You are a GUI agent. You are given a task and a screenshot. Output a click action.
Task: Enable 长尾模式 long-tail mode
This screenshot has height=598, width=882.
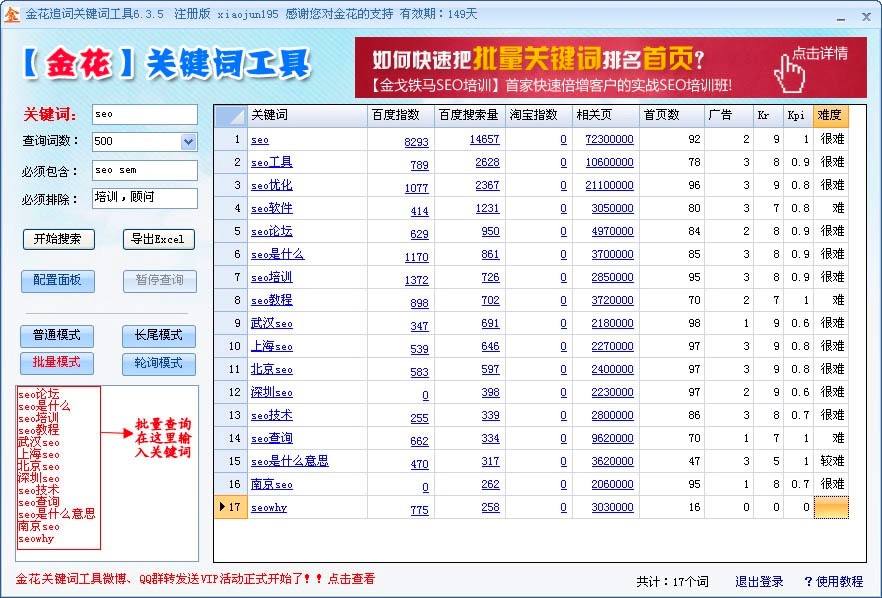tap(158, 336)
